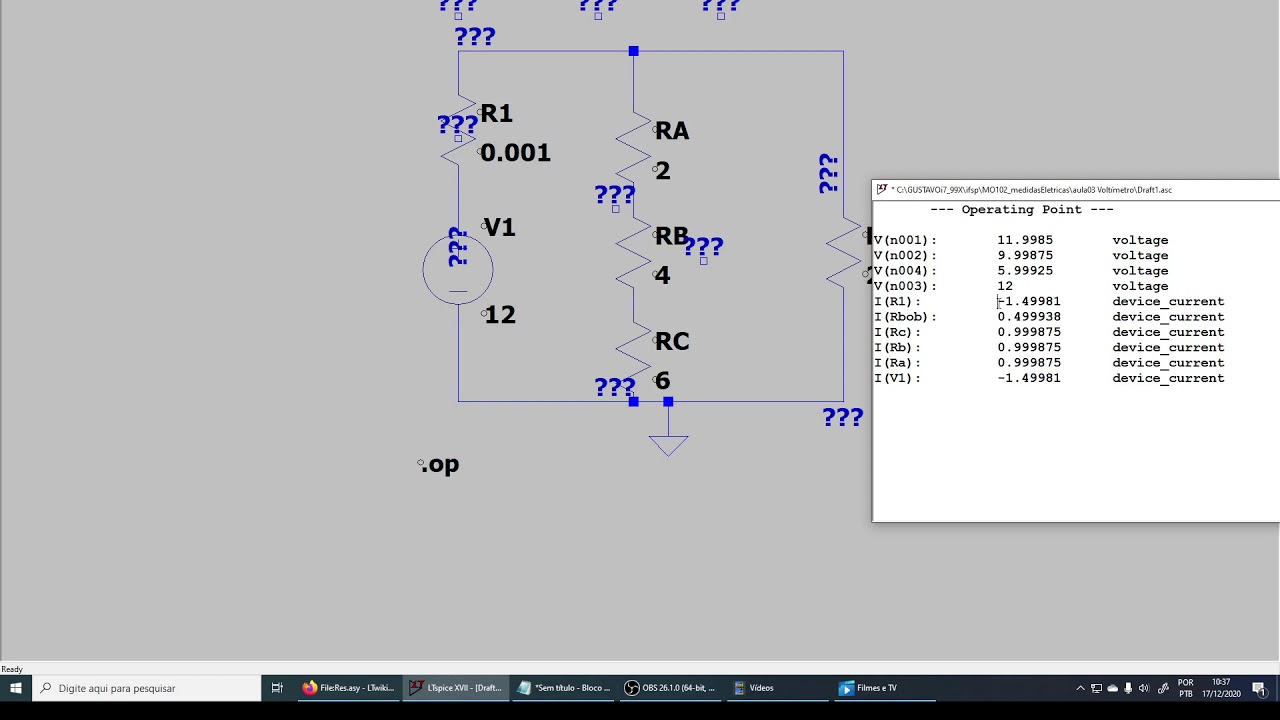Click the 0.499938 current value
The width and height of the screenshot is (1280, 720).
coord(1029,317)
